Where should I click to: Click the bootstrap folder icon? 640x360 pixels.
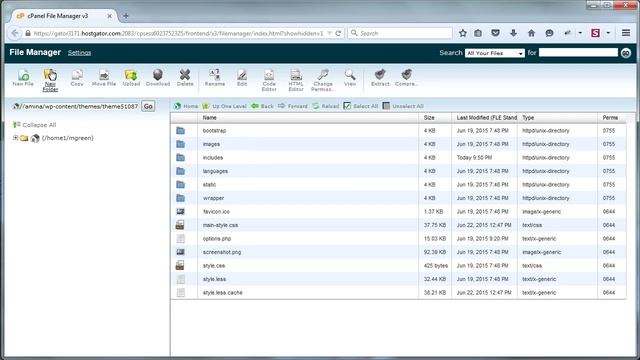tap(180, 131)
